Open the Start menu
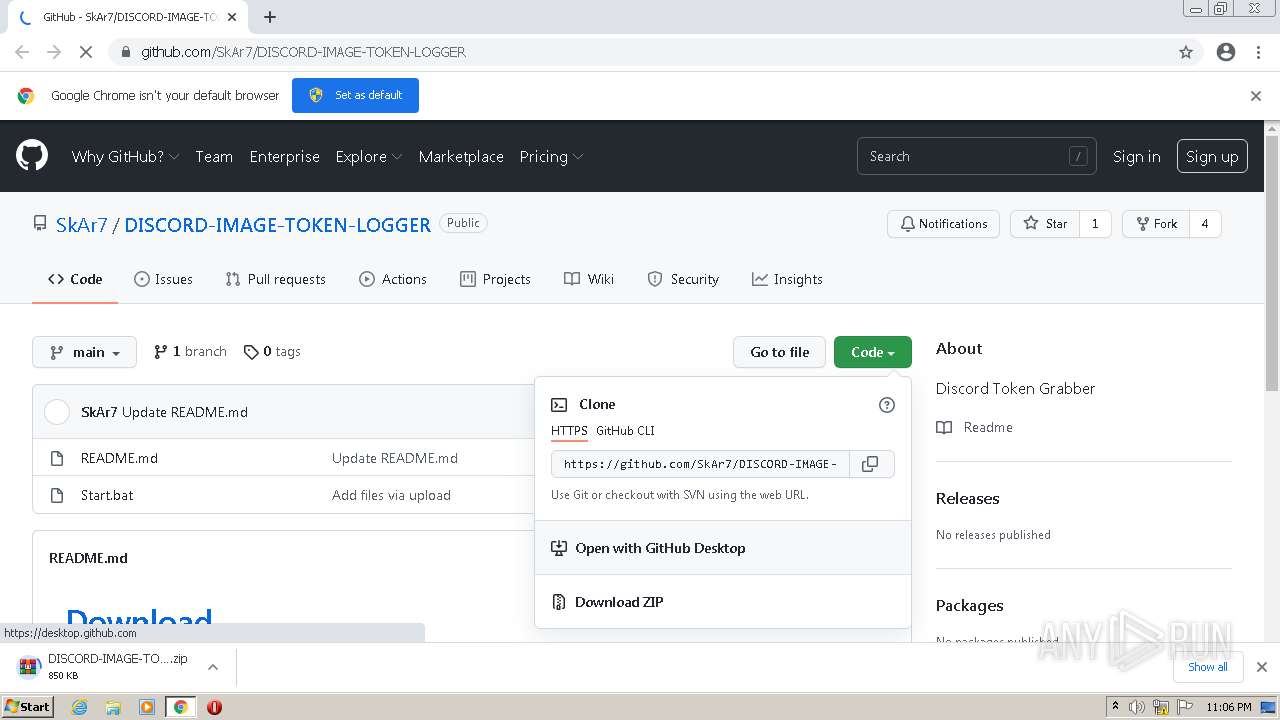Viewport: 1280px width, 720px height. [x=28, y=706]
